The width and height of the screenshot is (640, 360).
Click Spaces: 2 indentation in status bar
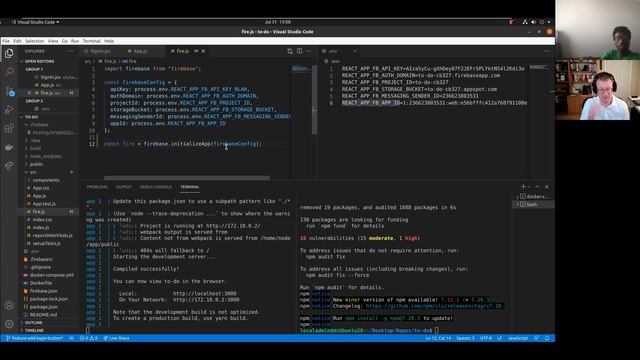coord(465,338)
